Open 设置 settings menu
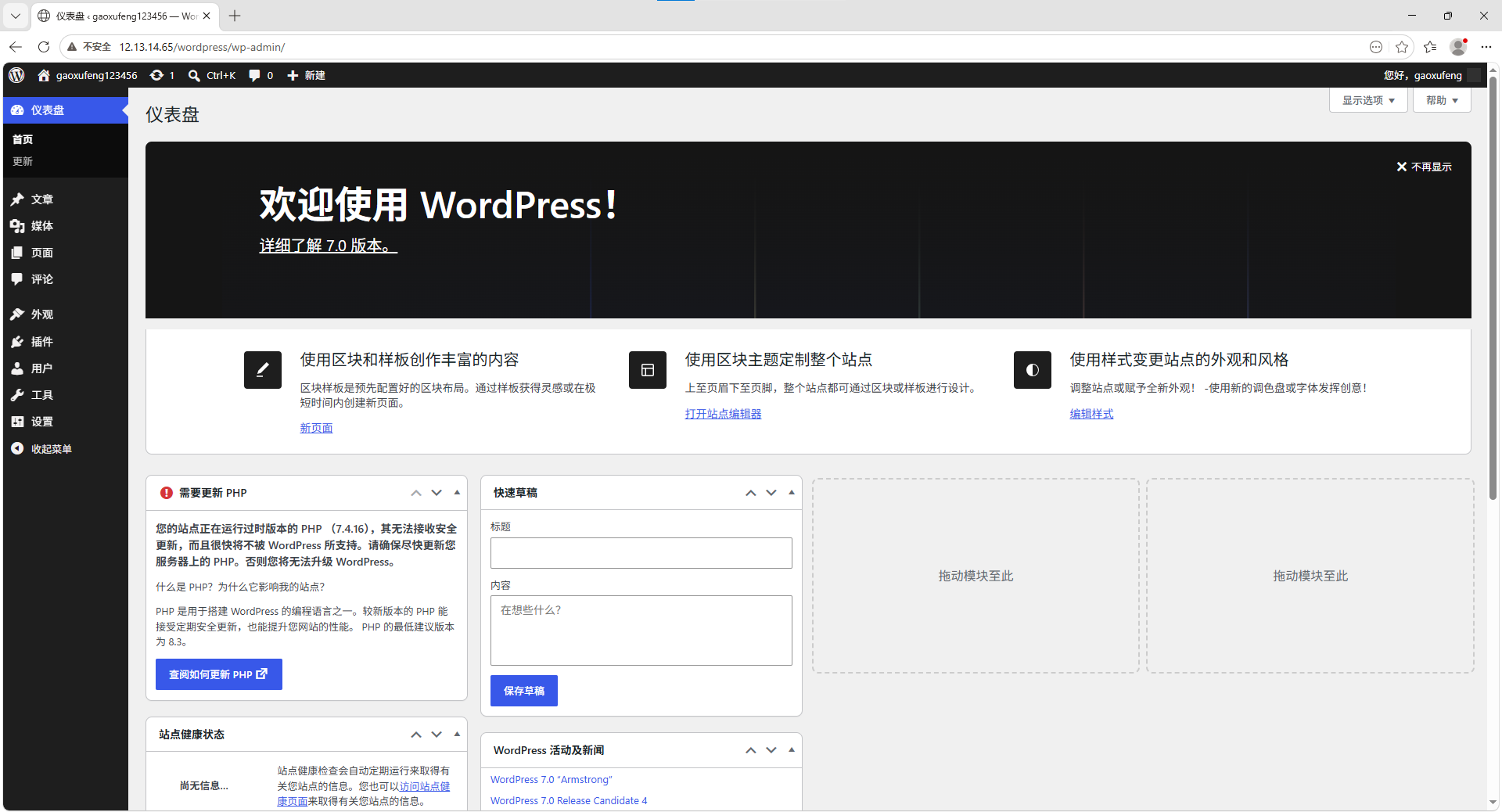 [66, 422]
